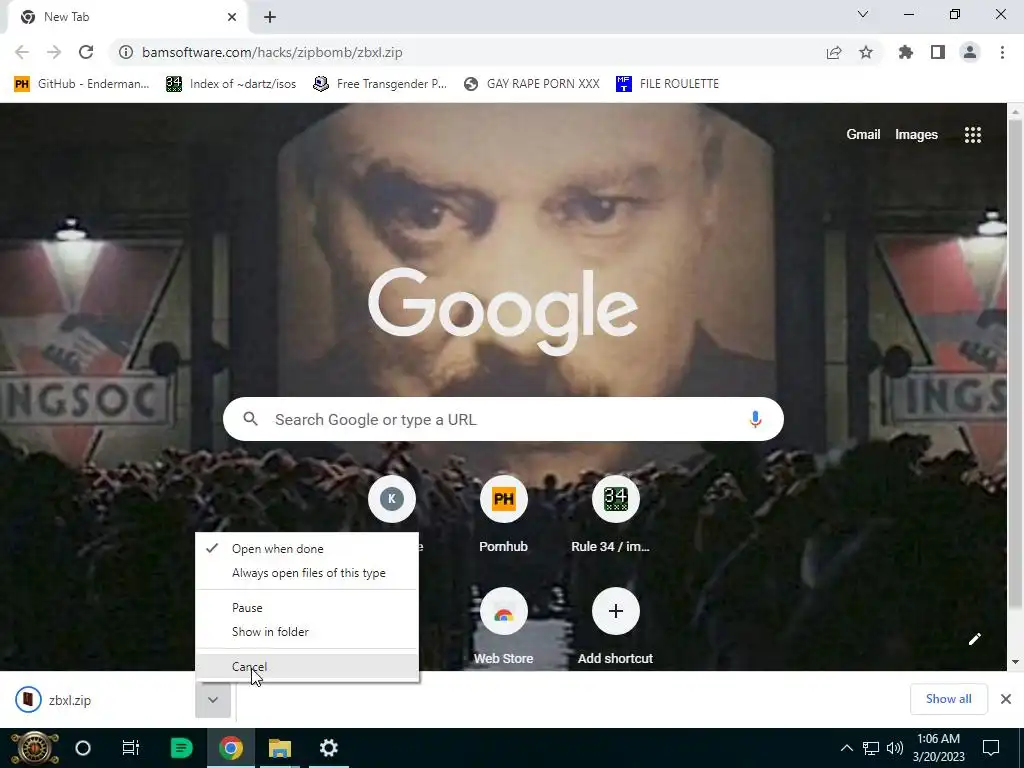The image size is (1024, 768).
Task: Open the Google apps grid icon
Action: [973, 135]
